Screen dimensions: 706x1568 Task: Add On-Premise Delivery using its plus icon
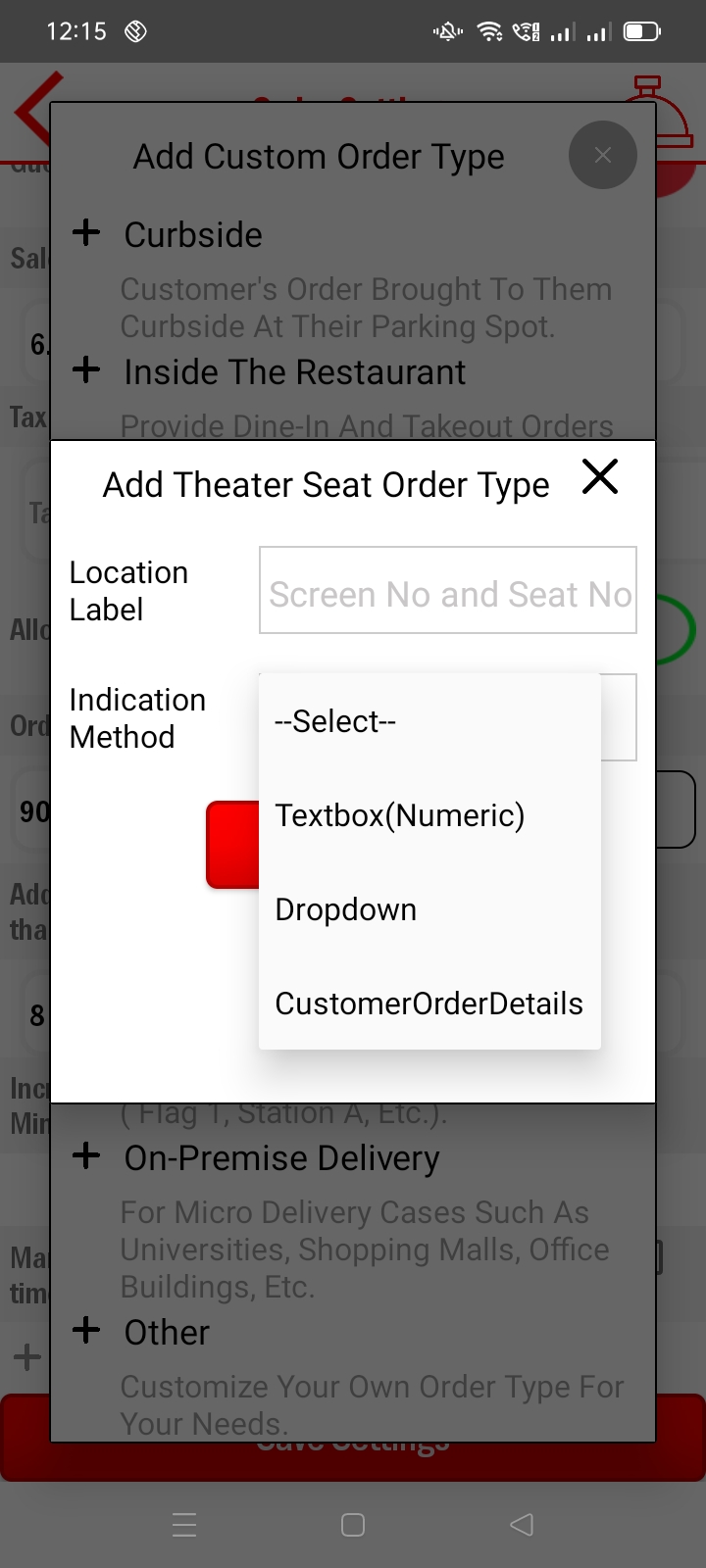coord(86,1155)
